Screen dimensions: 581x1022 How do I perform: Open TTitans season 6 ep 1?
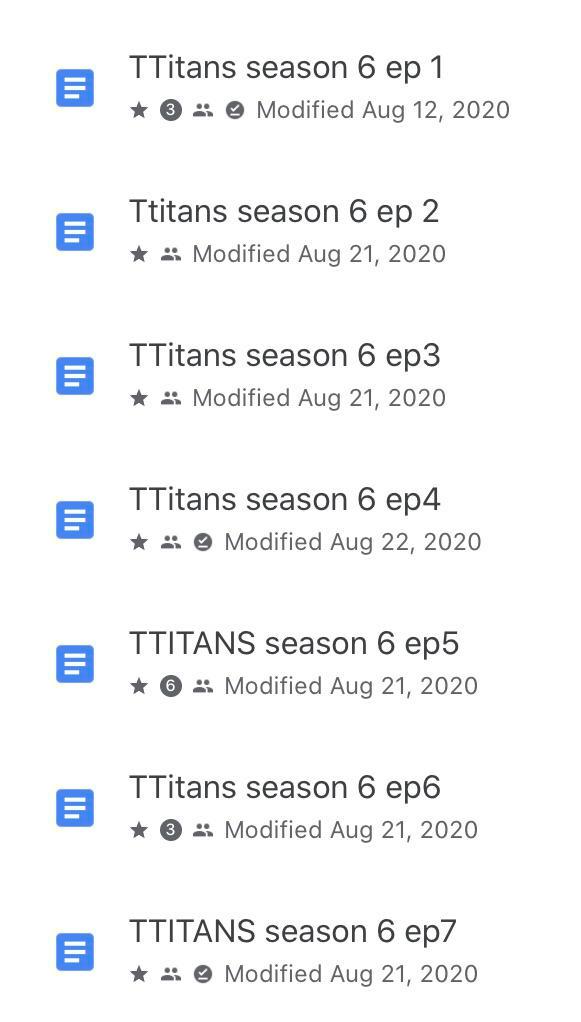[287, 67]
